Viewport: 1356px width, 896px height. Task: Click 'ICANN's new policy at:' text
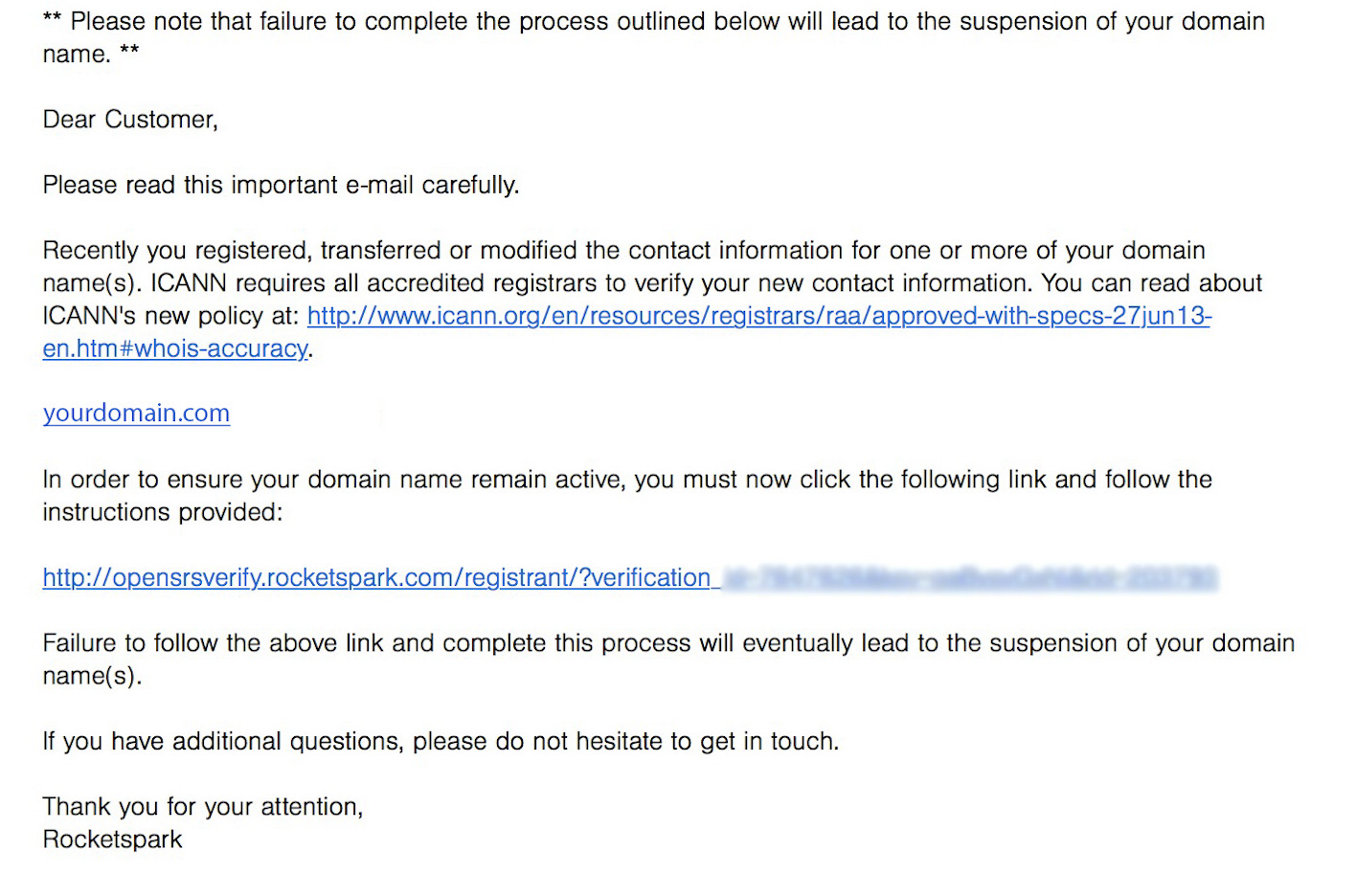point(170,316)
